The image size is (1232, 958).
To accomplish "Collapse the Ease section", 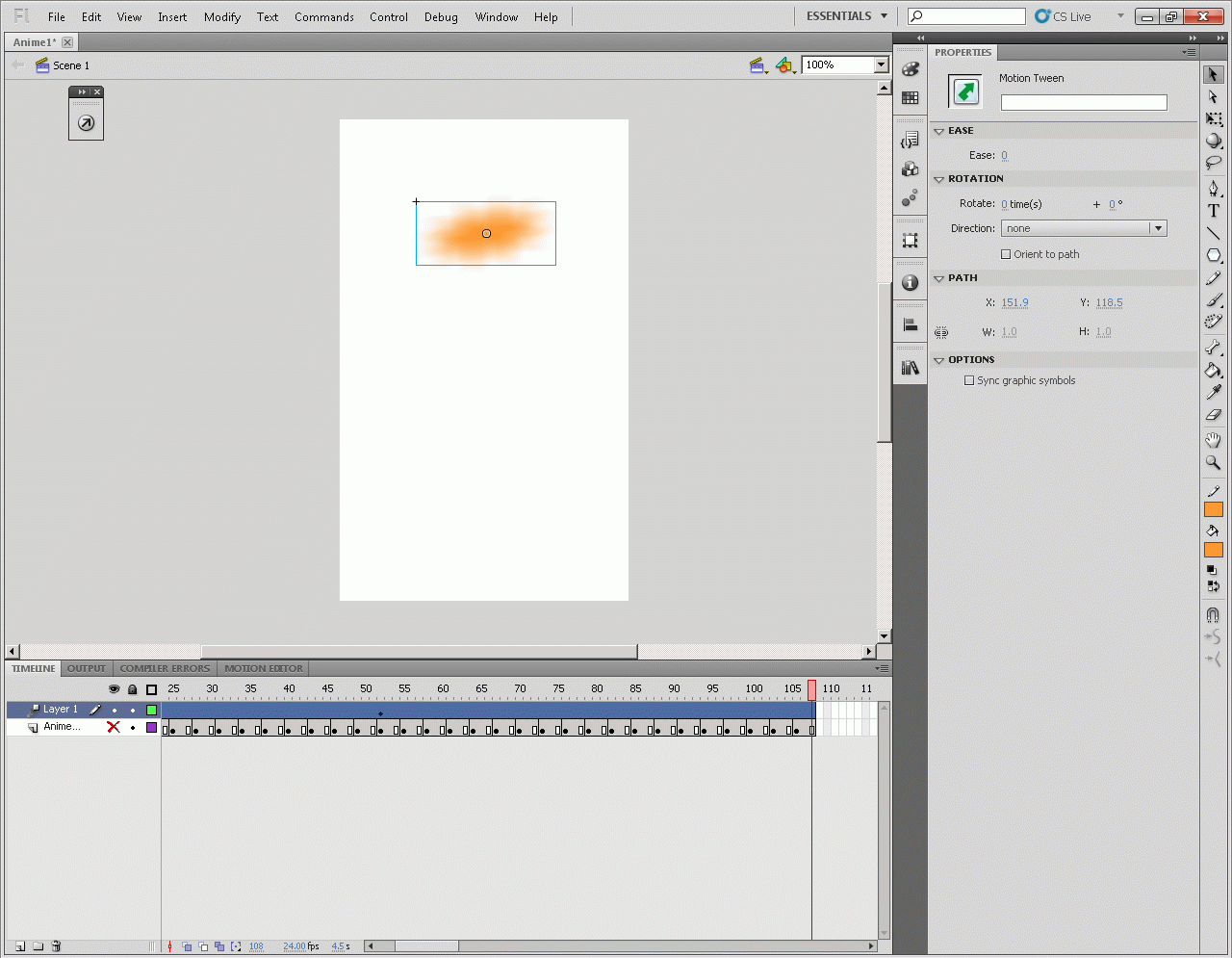I will coord(939,131).
